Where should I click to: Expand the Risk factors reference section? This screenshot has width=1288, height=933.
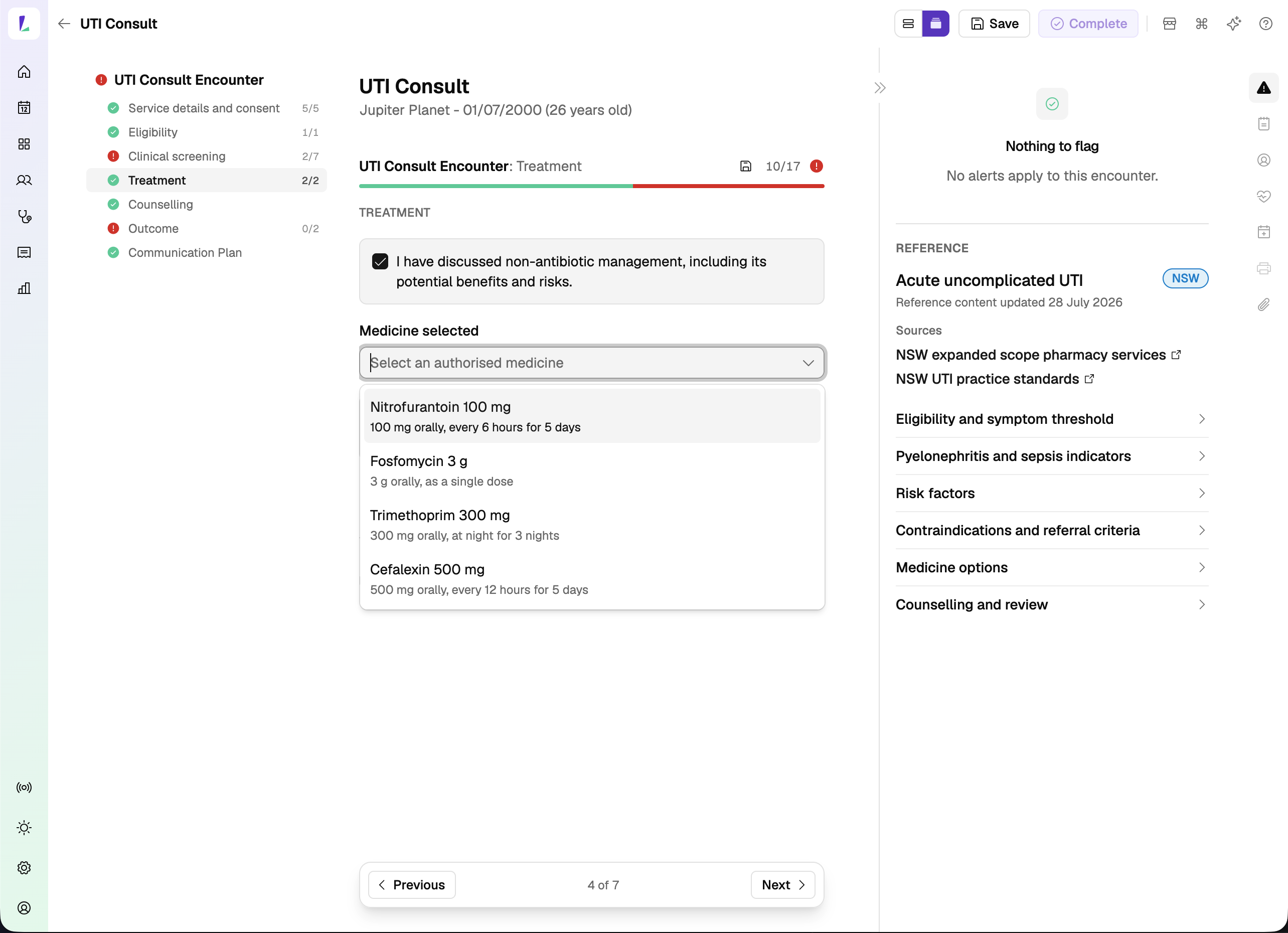[x=1051, y=494]
